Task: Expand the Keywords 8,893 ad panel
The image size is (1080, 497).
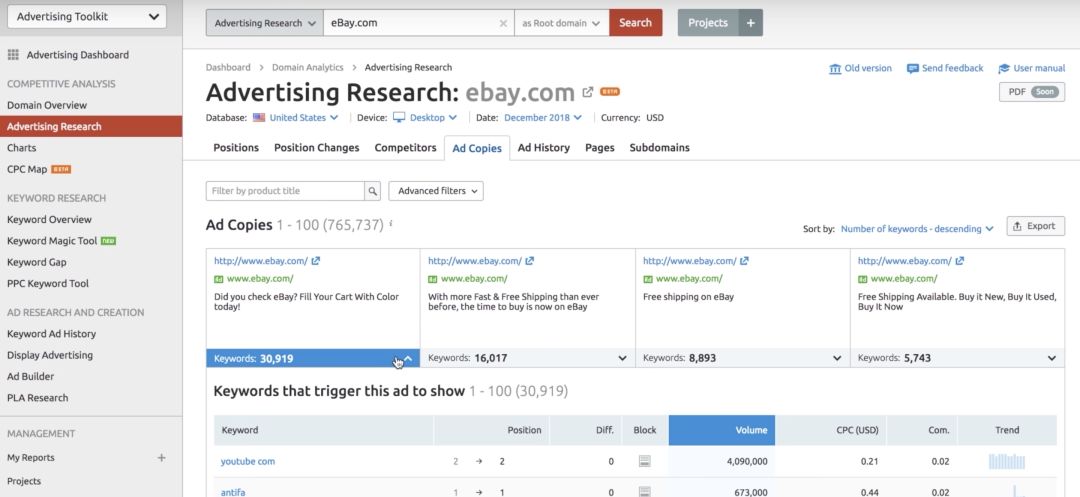Action: [742, 358]
